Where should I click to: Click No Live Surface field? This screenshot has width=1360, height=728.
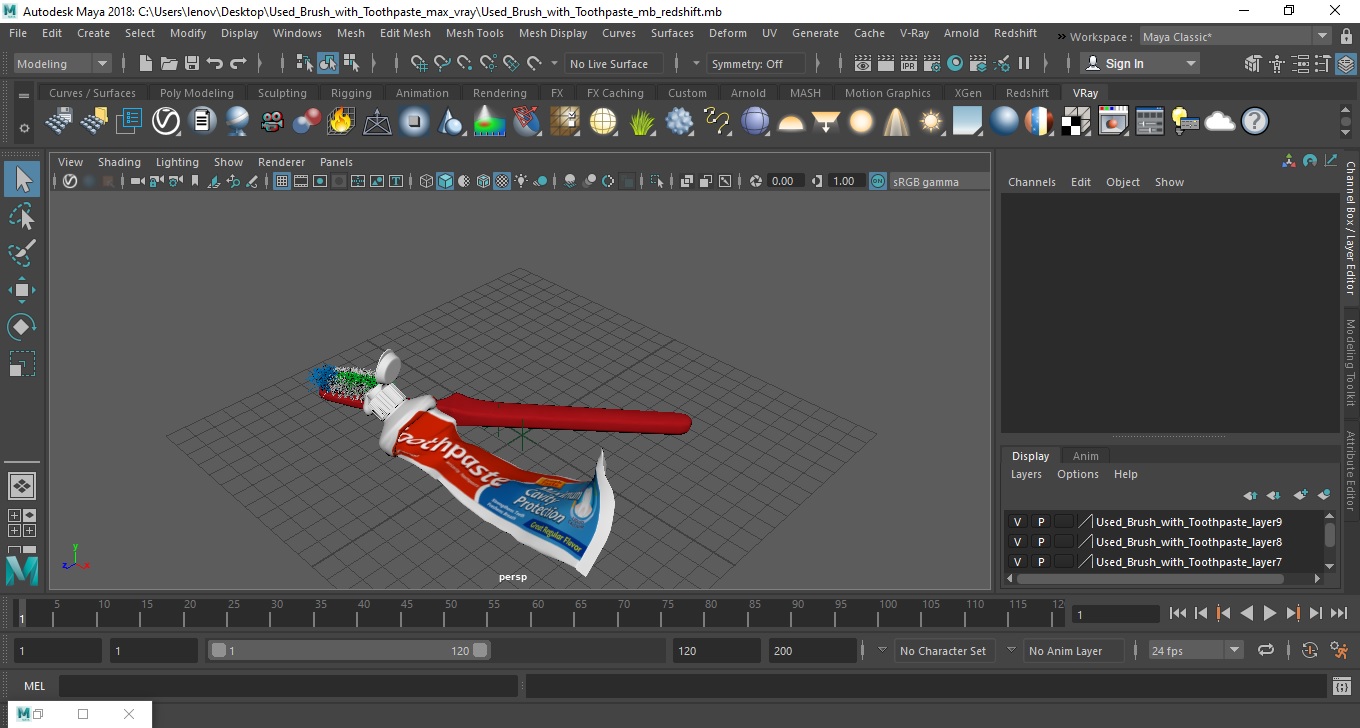pyautogui.click(x=613, y=63)
